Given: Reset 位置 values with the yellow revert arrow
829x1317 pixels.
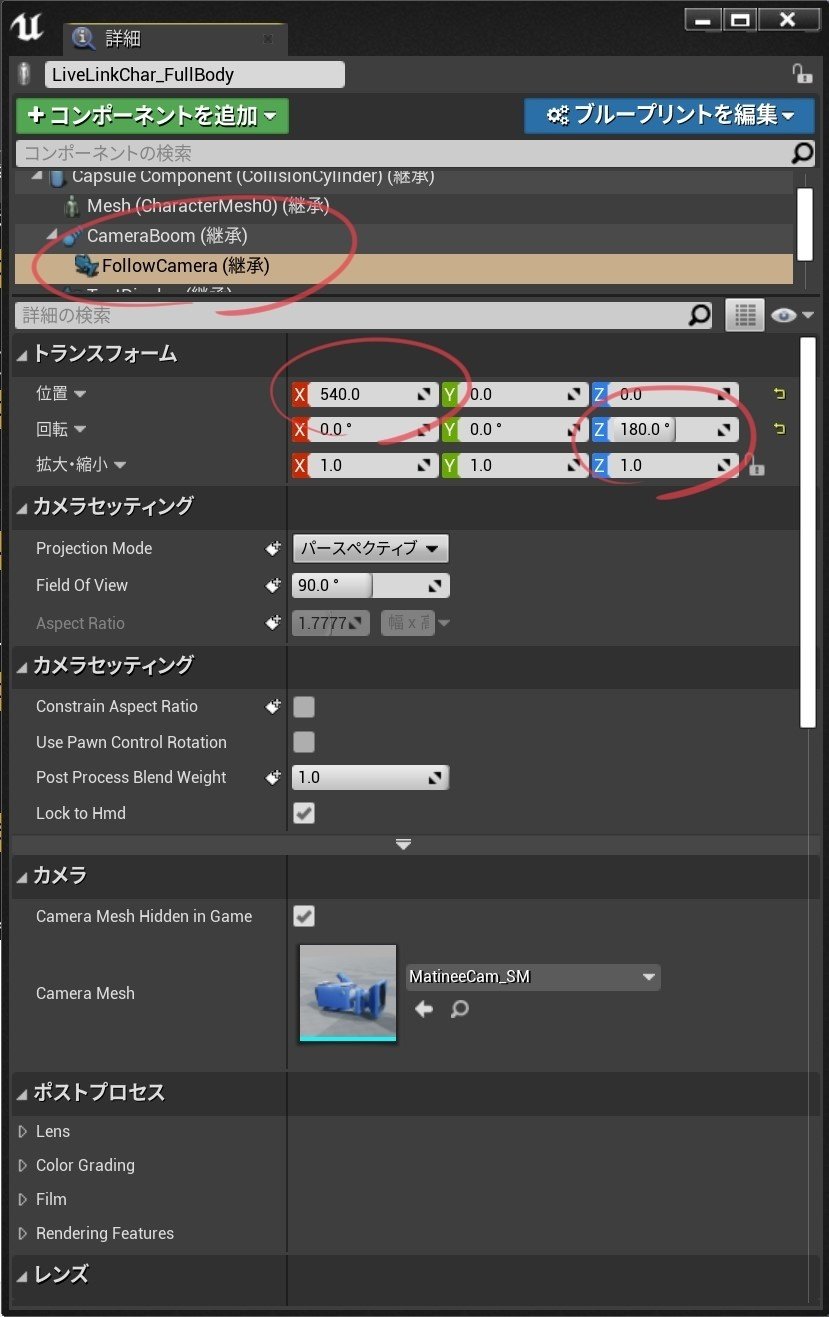Looking at the screenshot, I should (779, 394).
